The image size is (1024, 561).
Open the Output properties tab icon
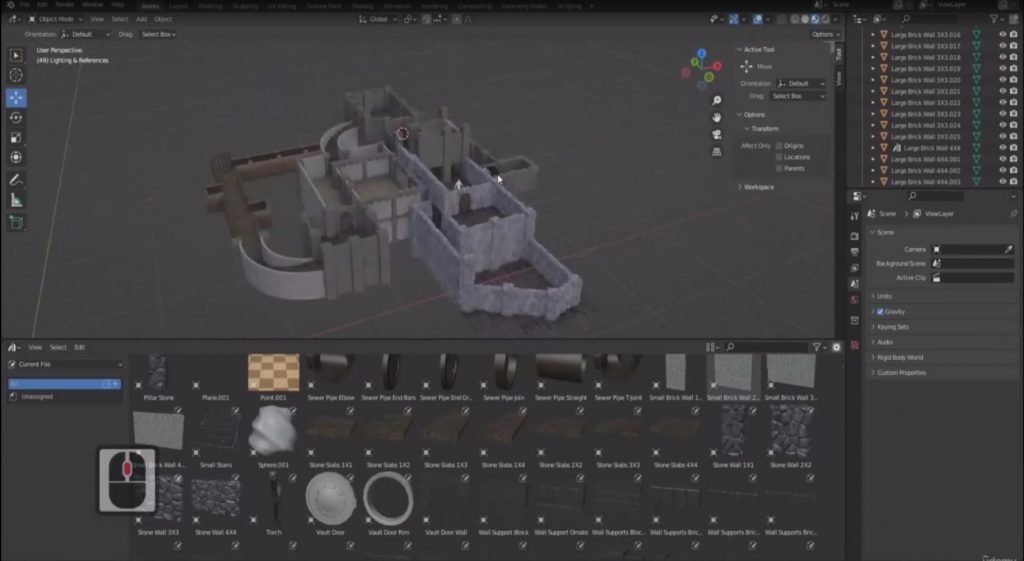pos(855,252)
